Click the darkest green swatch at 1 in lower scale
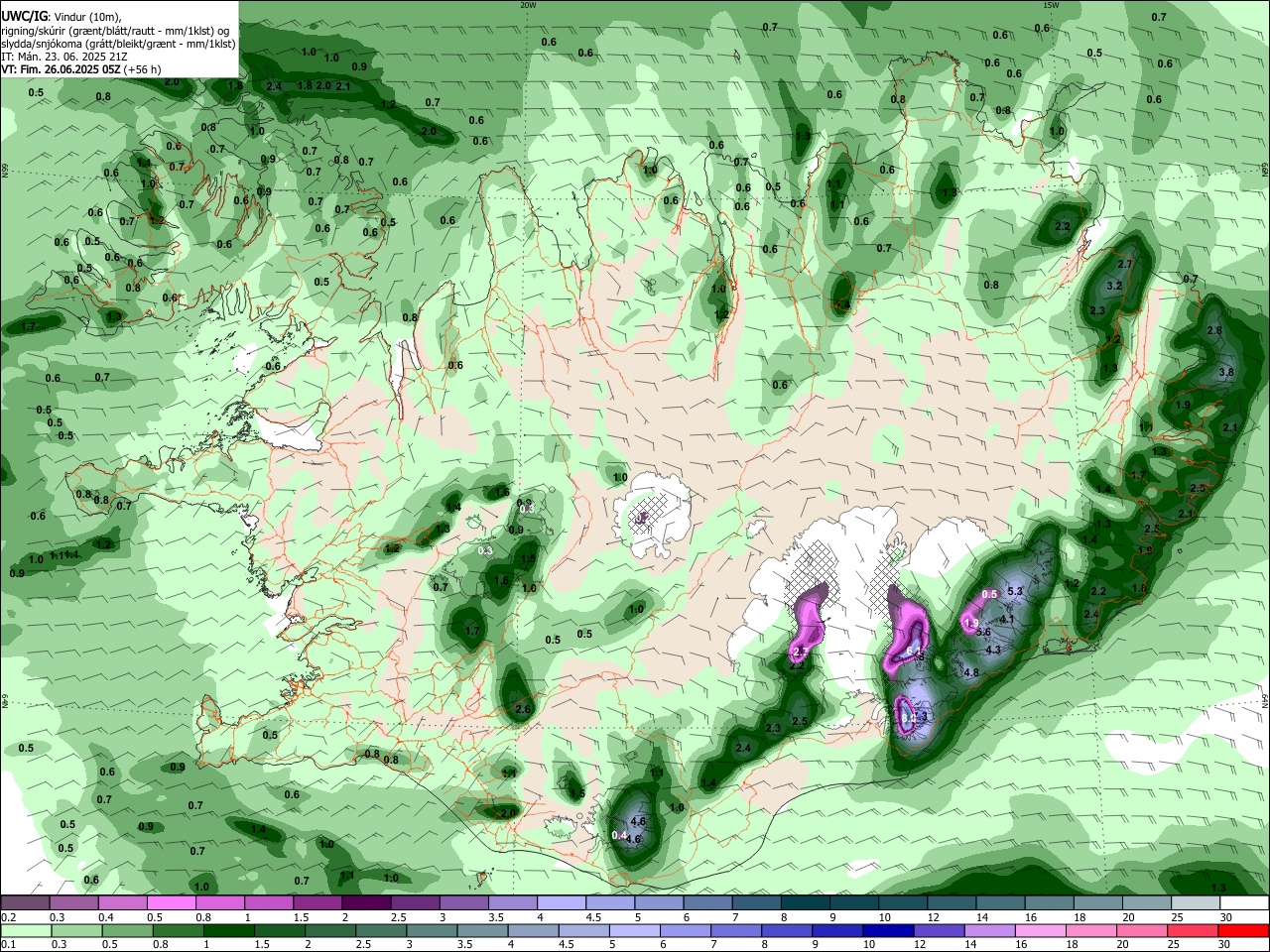1270x952 pixels. (227, 930)
